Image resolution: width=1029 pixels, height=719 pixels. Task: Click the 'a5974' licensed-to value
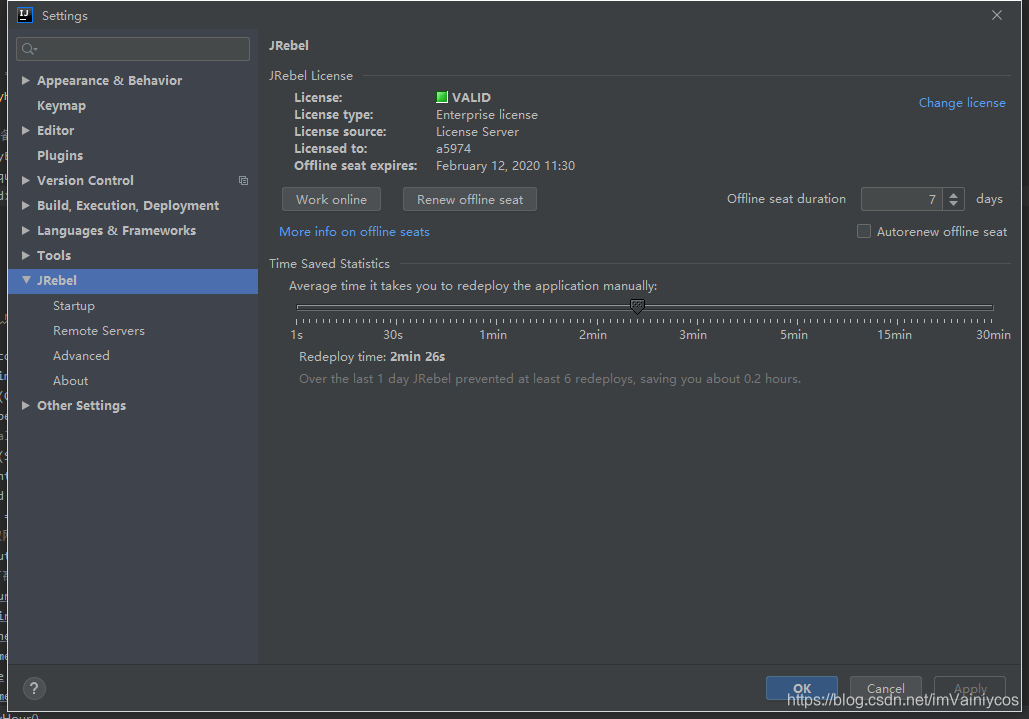tap(453, 149)
